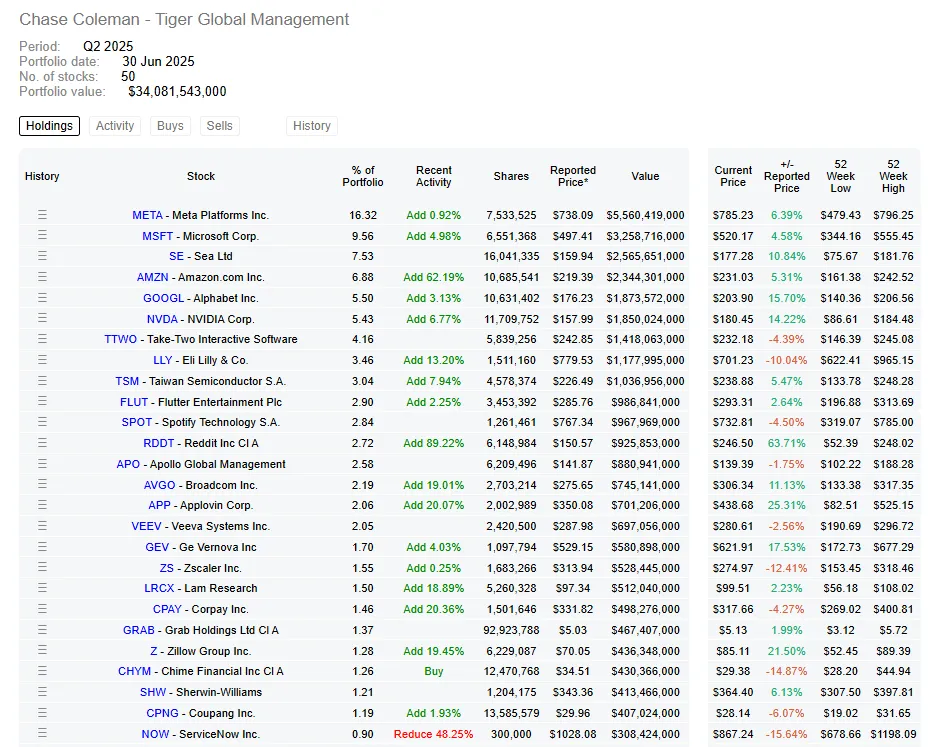
Task: Open history icon for AMZN row
Action: click(42, 276)
